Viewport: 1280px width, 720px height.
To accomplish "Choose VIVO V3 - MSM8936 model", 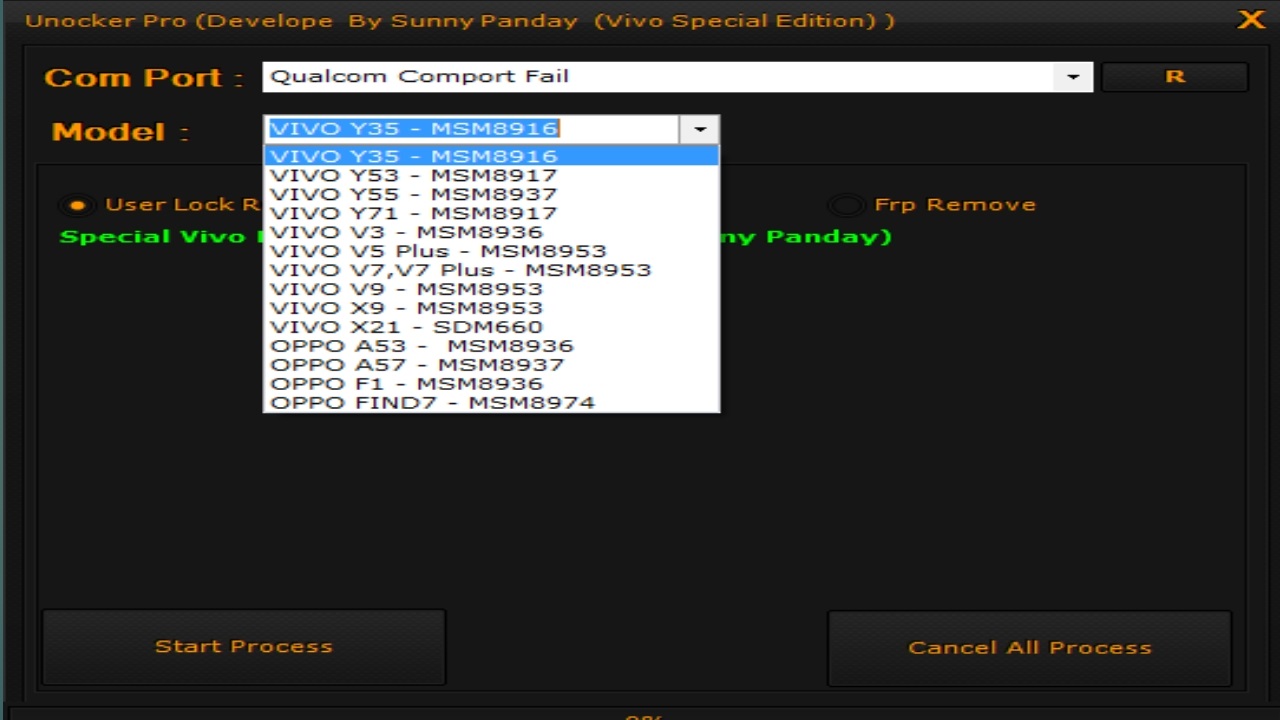I will pos(491,232).
